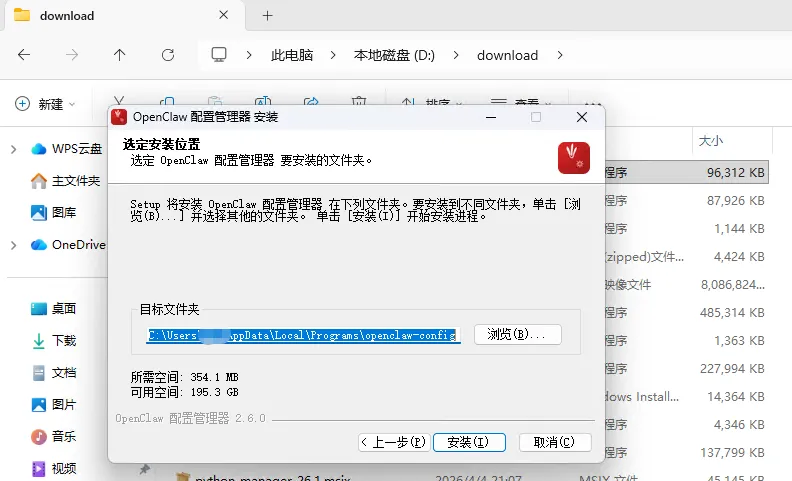Expand the OneDrive tree node
This screenshot has width=792, height=481.
(x=14, y=245)
